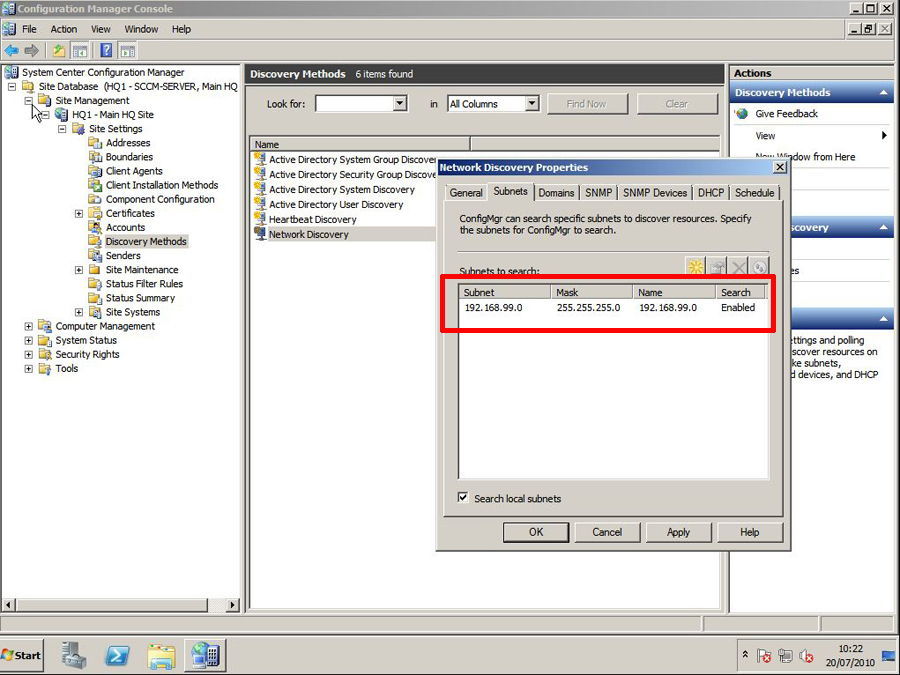This screenshot has width=900, height=675.
Task: Click the subnet Properties icon
Action: [x=717, y=267]
